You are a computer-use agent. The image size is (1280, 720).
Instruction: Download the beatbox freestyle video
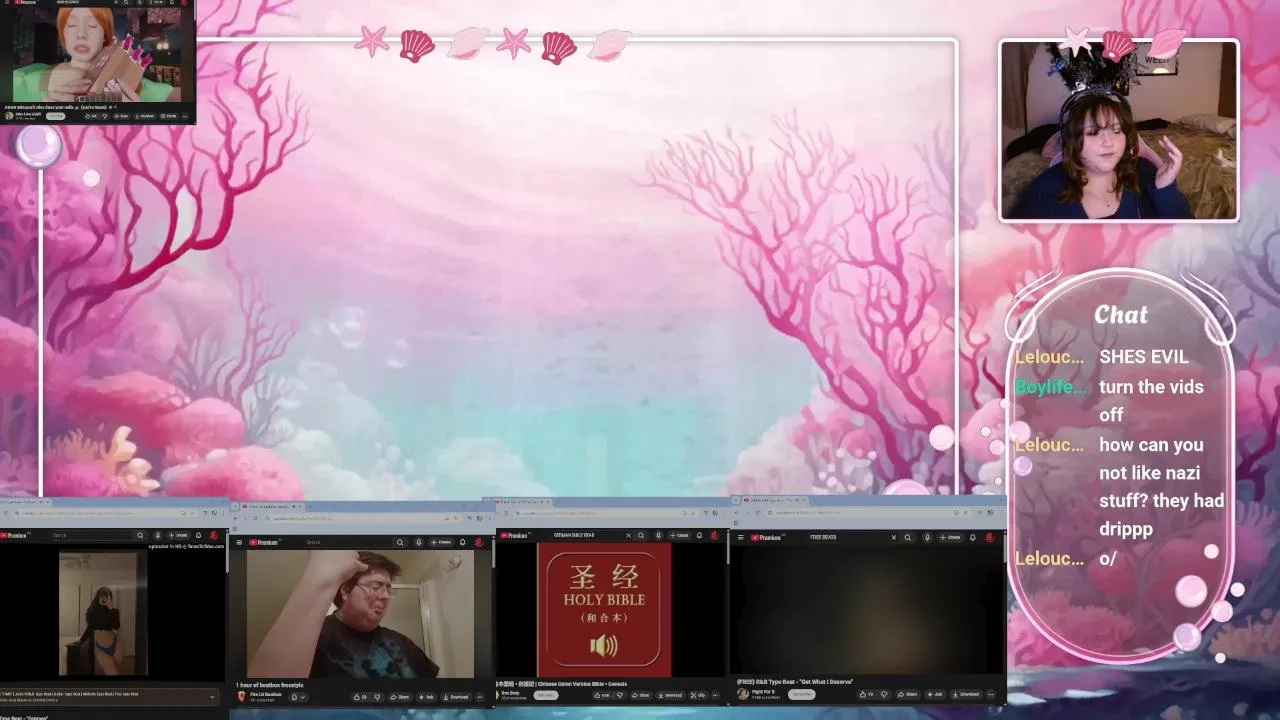tap(455, 697)
